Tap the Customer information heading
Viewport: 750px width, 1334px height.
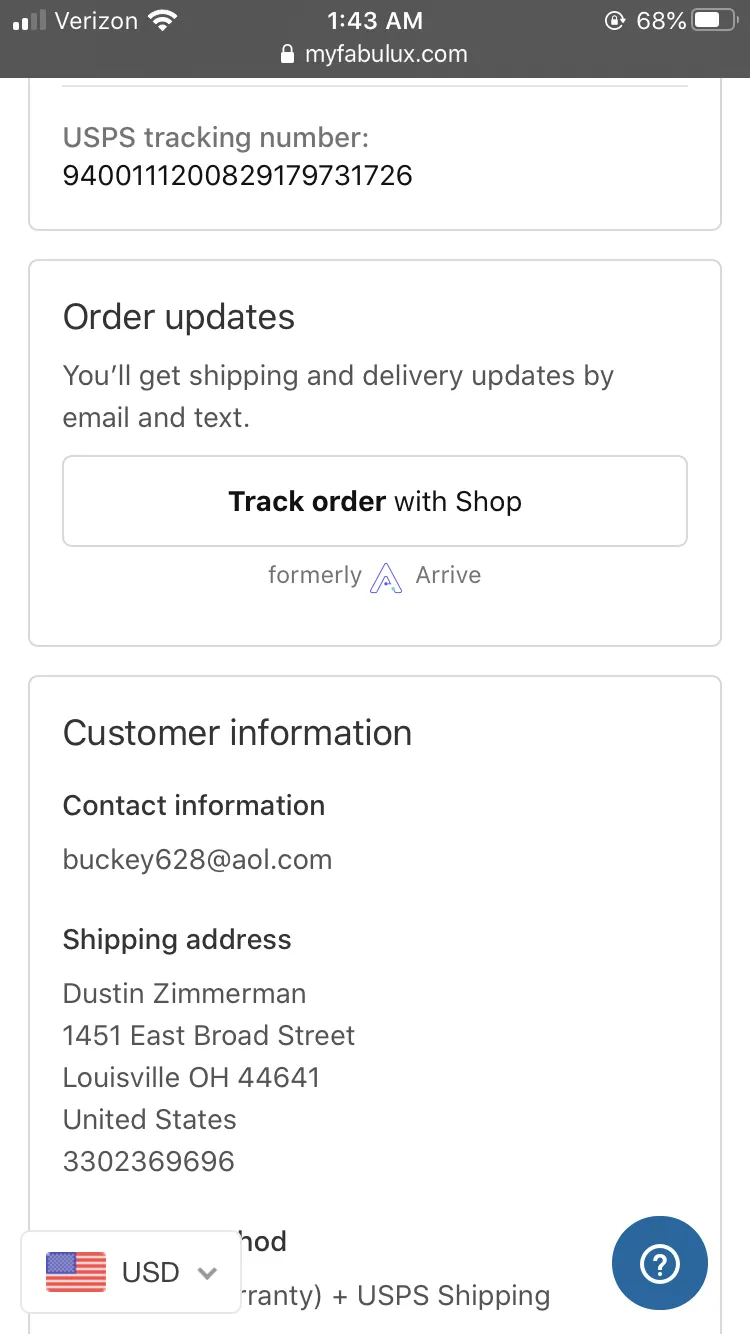coord(237,733)
